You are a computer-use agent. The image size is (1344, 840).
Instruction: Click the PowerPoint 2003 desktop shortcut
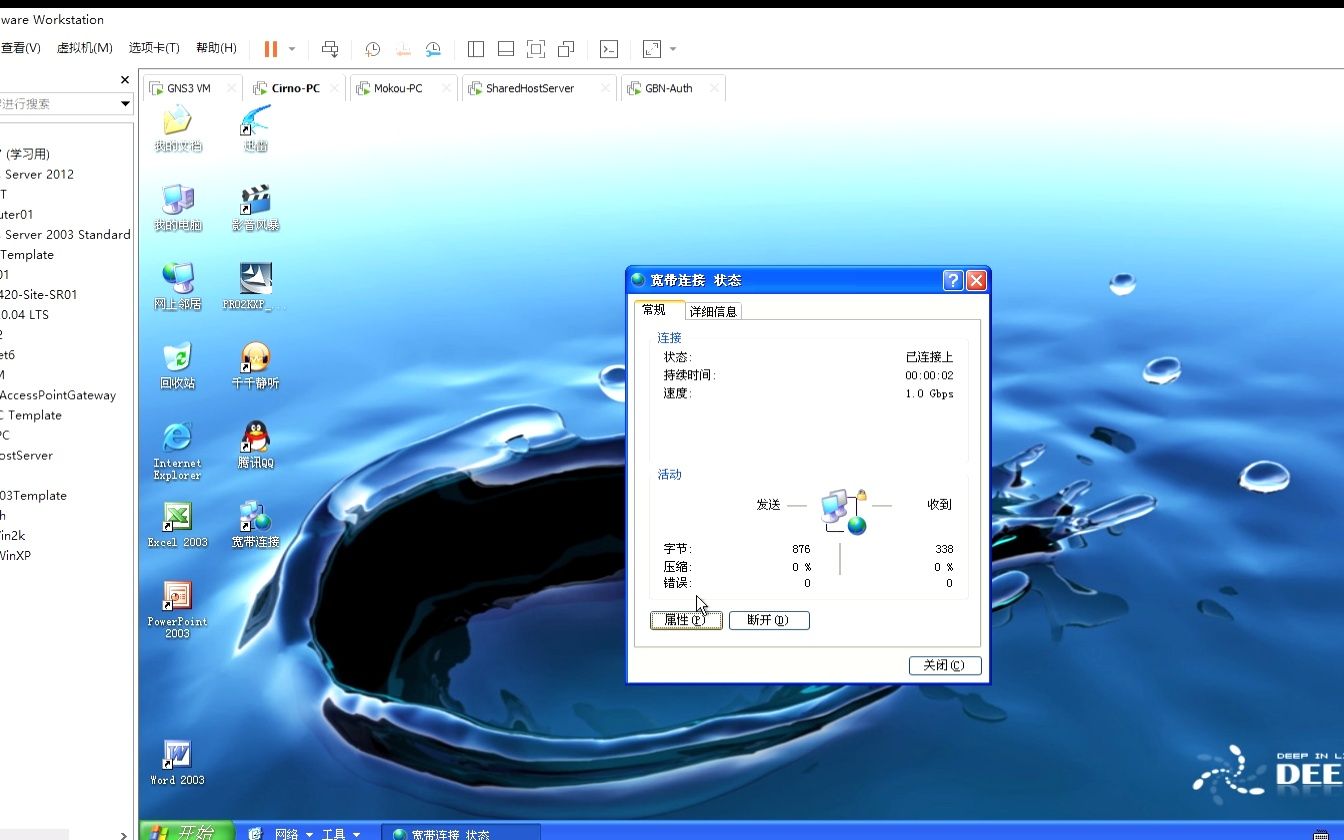tap(177, 609)
